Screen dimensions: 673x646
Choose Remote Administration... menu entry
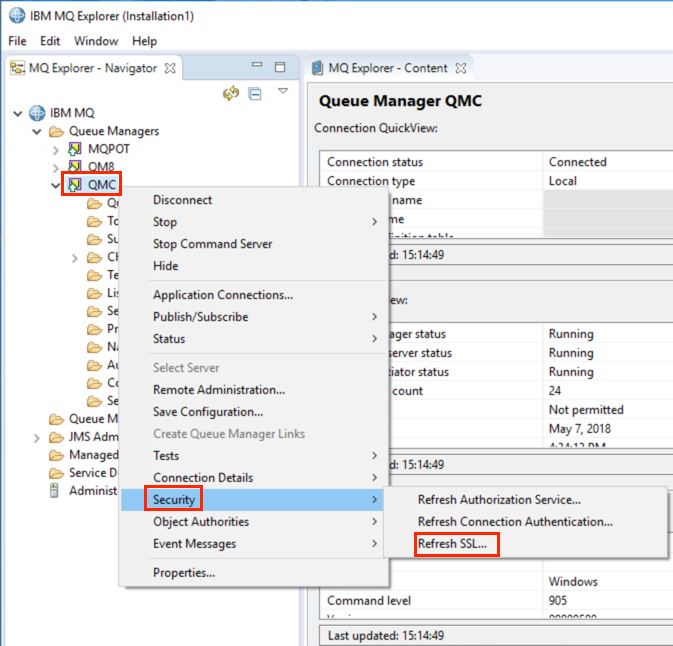[x=254, y=390]
